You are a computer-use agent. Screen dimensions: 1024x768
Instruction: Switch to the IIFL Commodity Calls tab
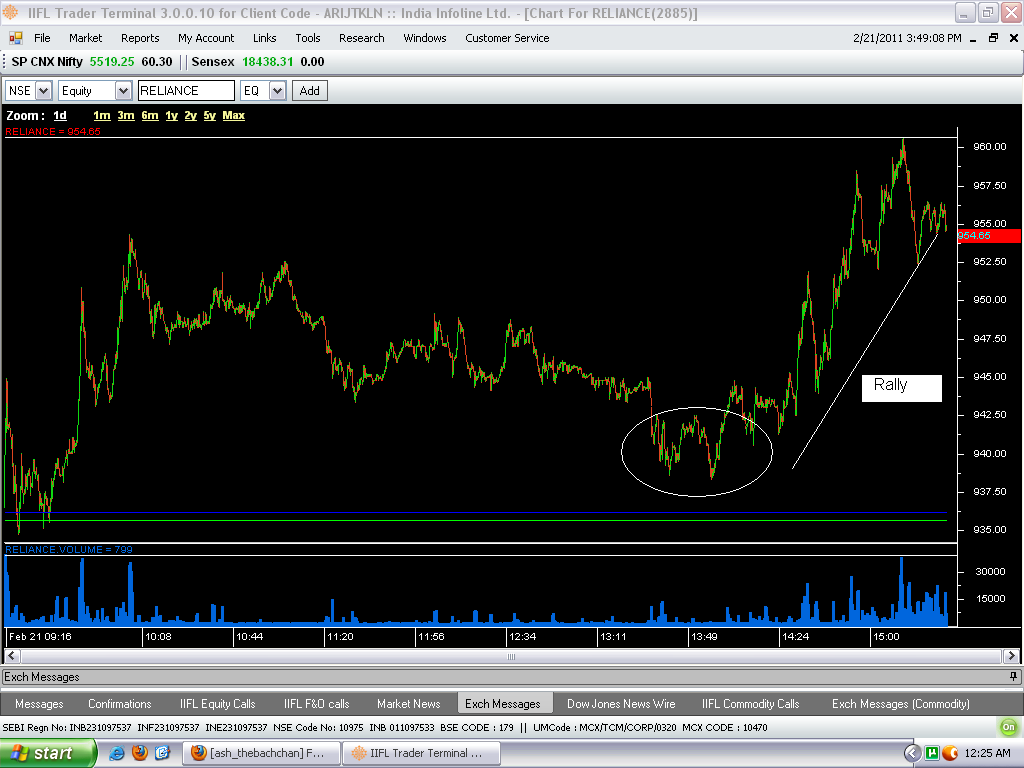click(750, 703)
